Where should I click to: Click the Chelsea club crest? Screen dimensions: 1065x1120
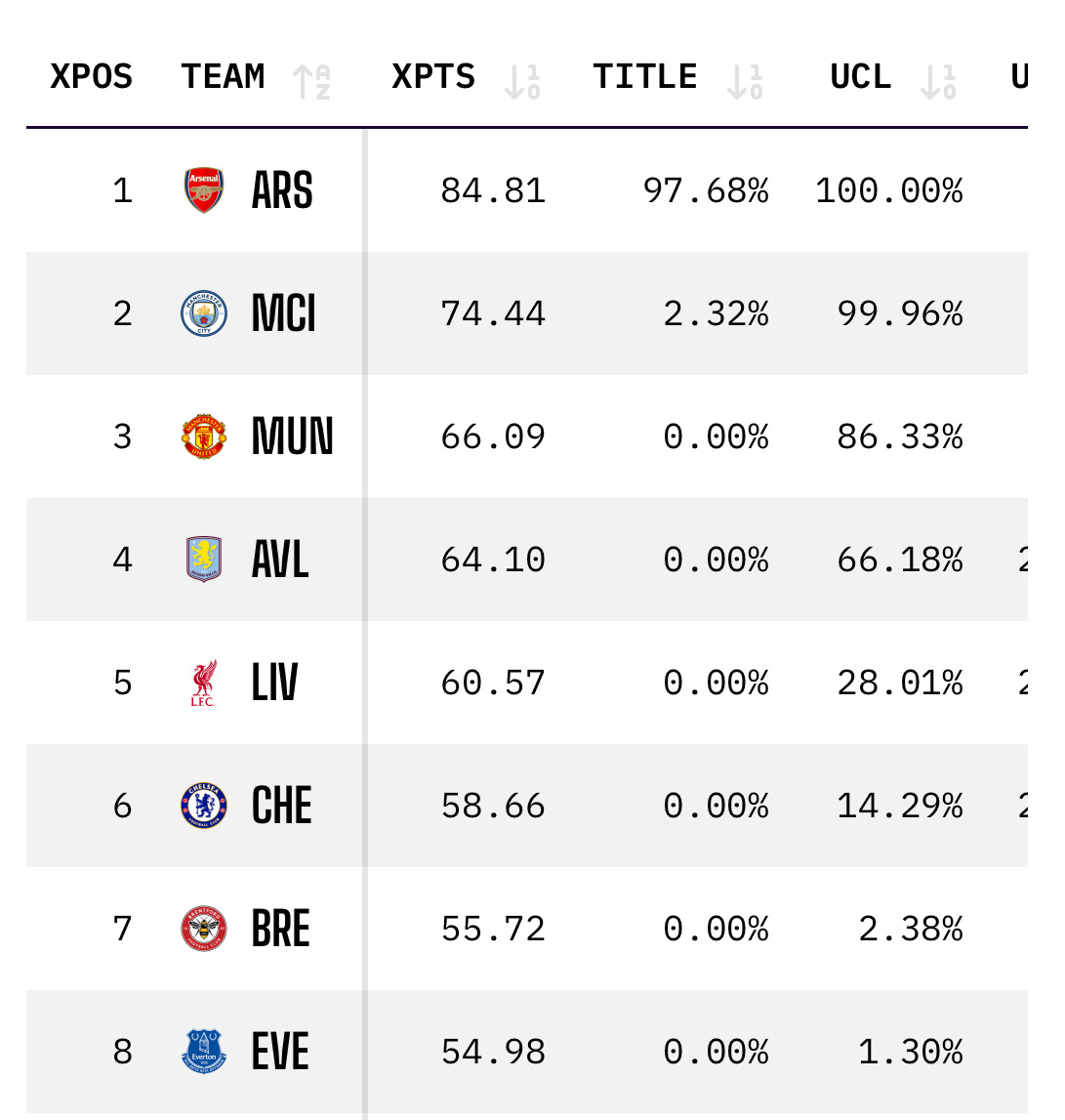coord(204,806)
